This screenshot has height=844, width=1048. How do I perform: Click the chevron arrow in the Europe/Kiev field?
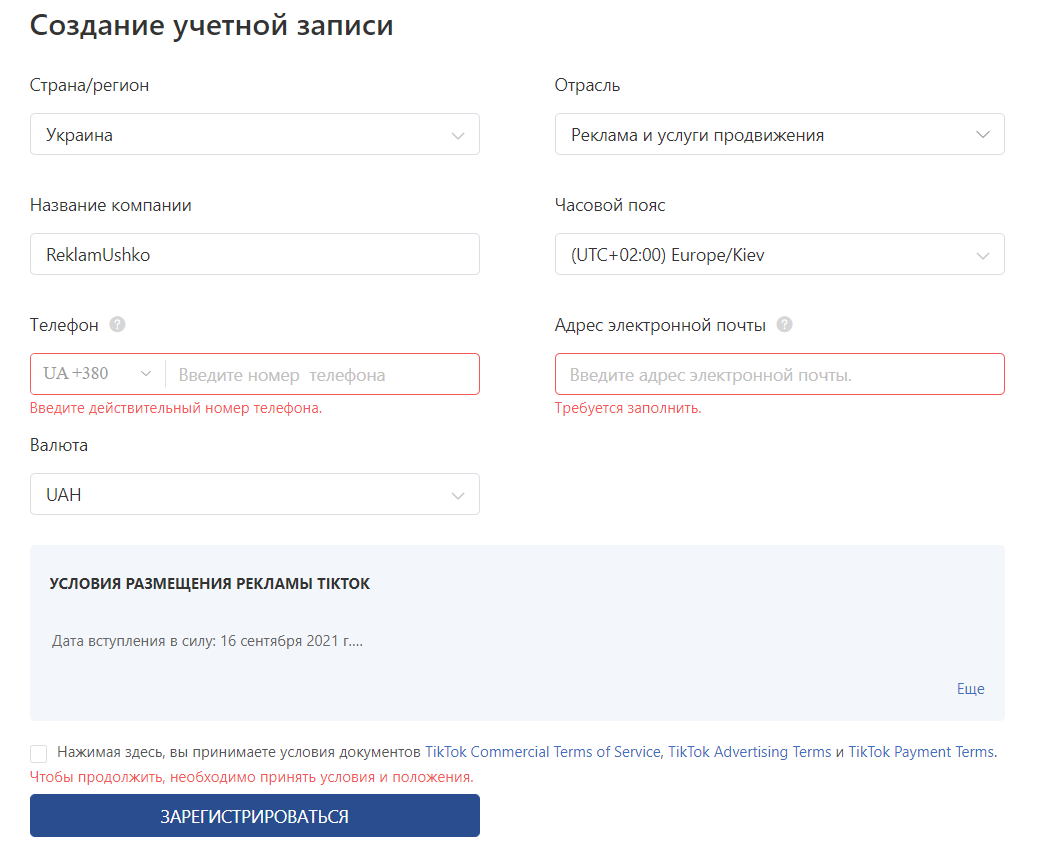[983, 255]
